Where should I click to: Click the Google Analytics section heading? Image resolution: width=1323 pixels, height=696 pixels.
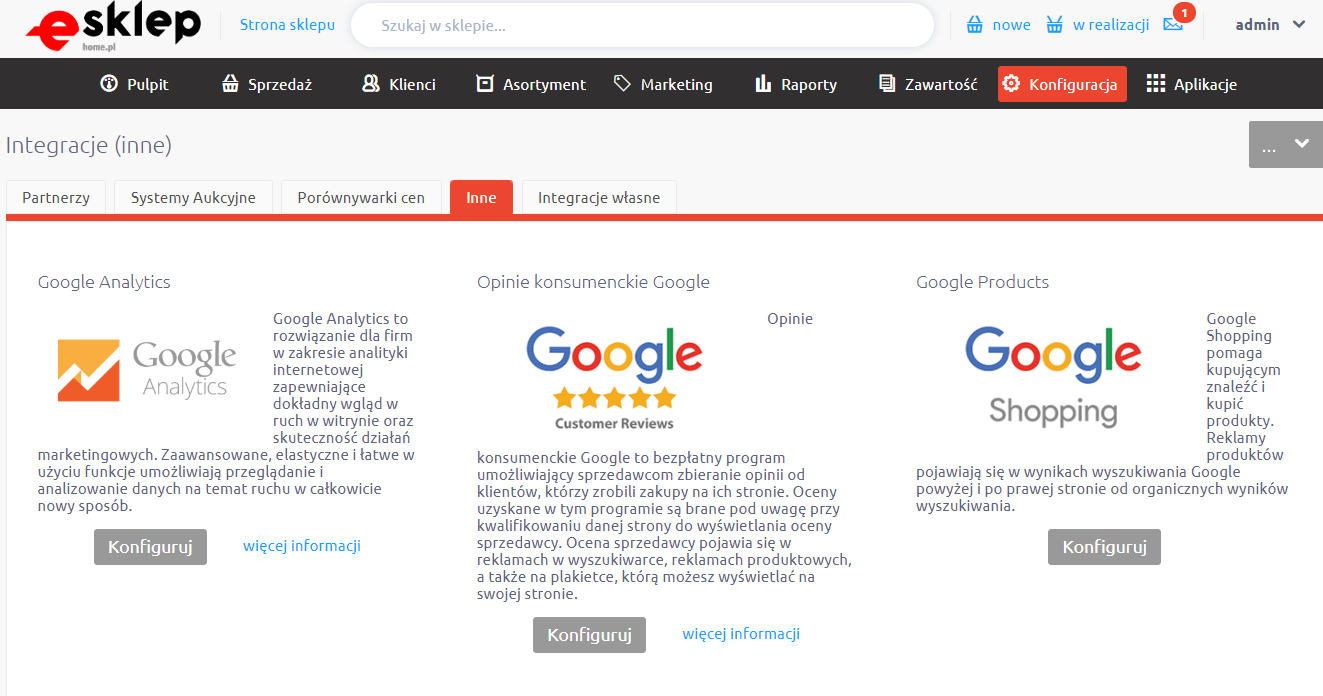point(104,282)
